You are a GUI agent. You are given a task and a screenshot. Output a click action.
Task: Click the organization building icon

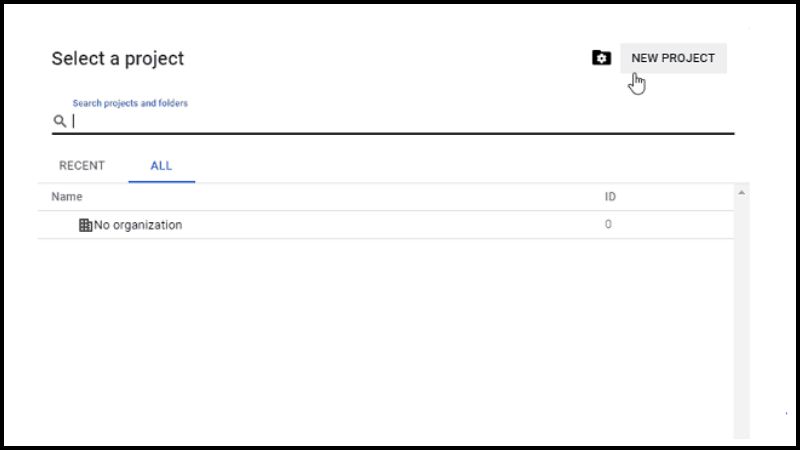(85, 225)
